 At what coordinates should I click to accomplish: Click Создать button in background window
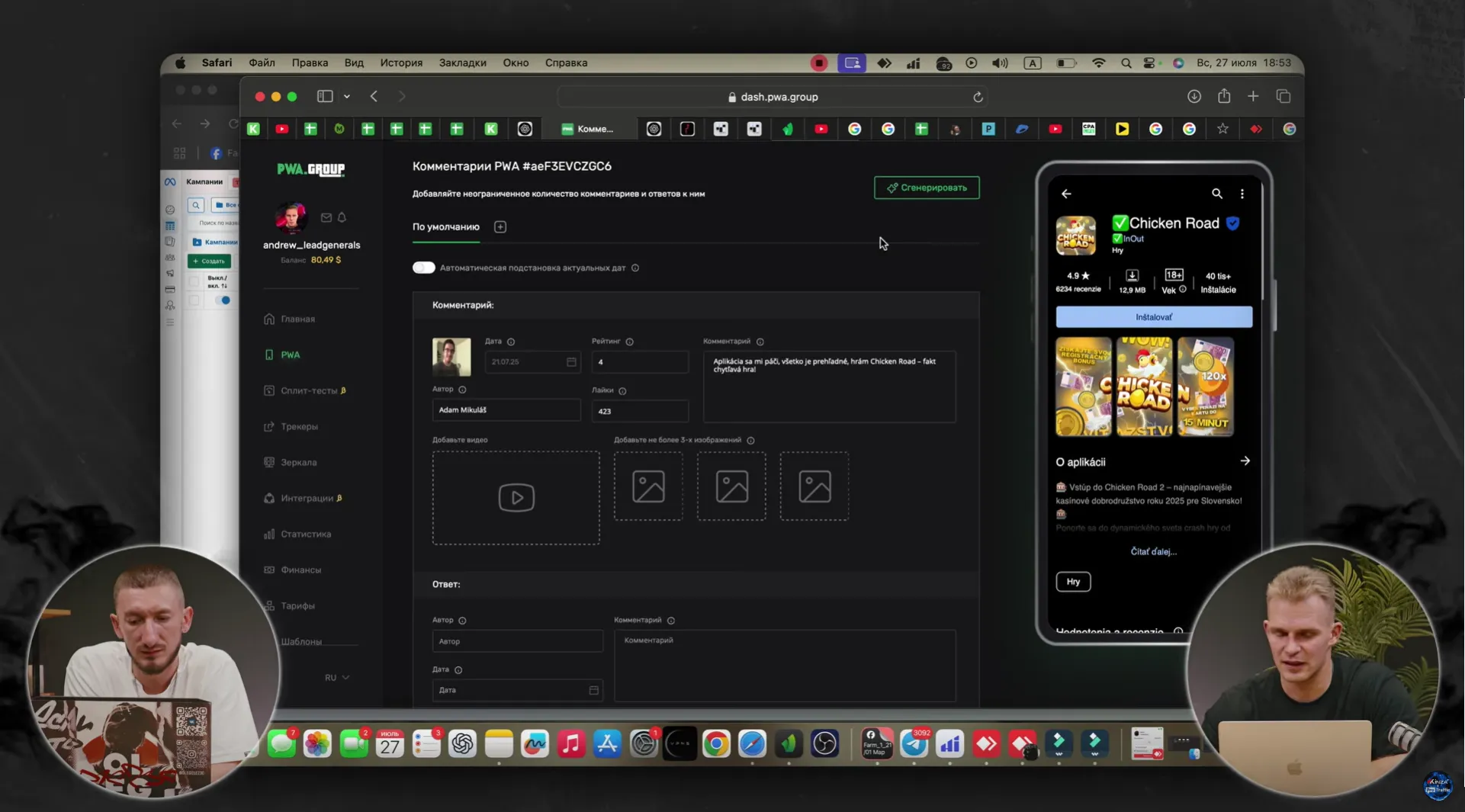209,261
